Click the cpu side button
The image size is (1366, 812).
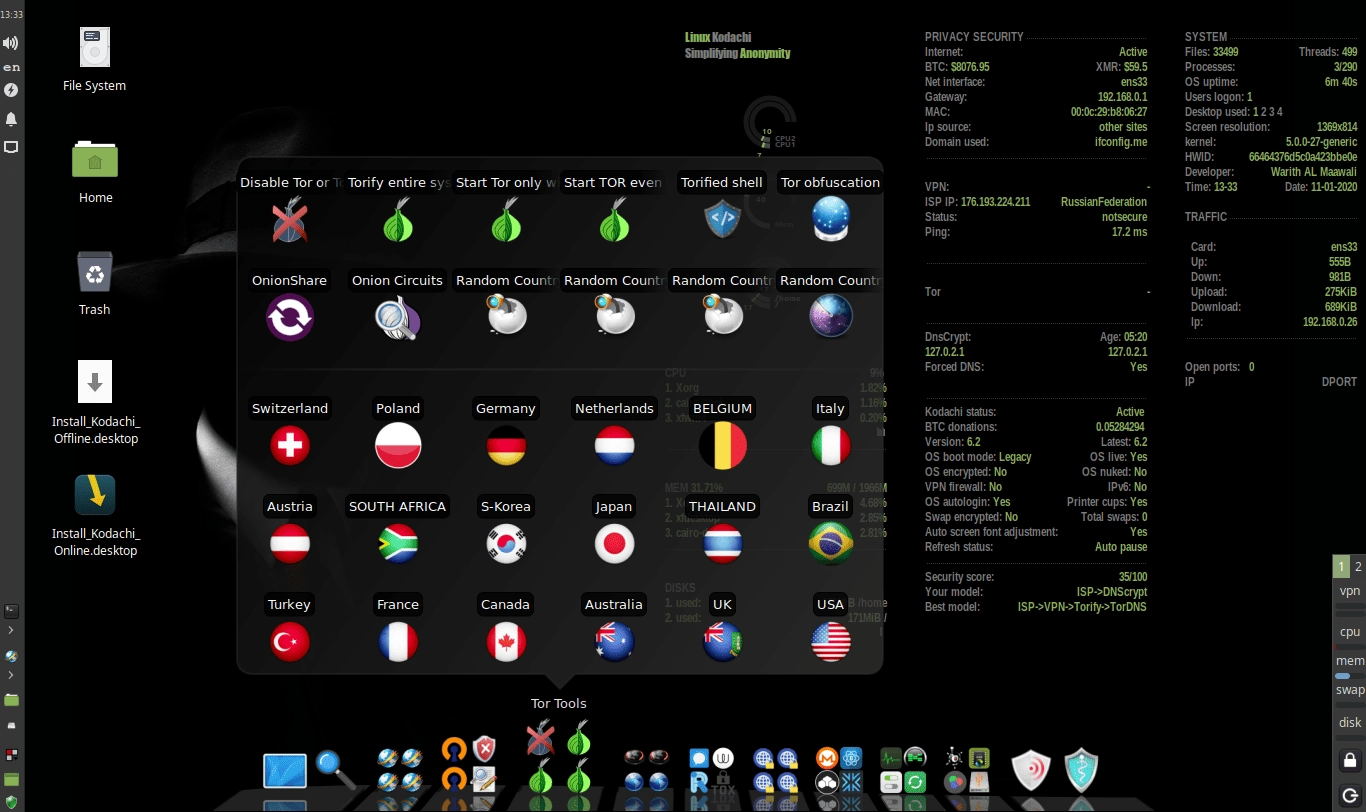(1350, 631)
